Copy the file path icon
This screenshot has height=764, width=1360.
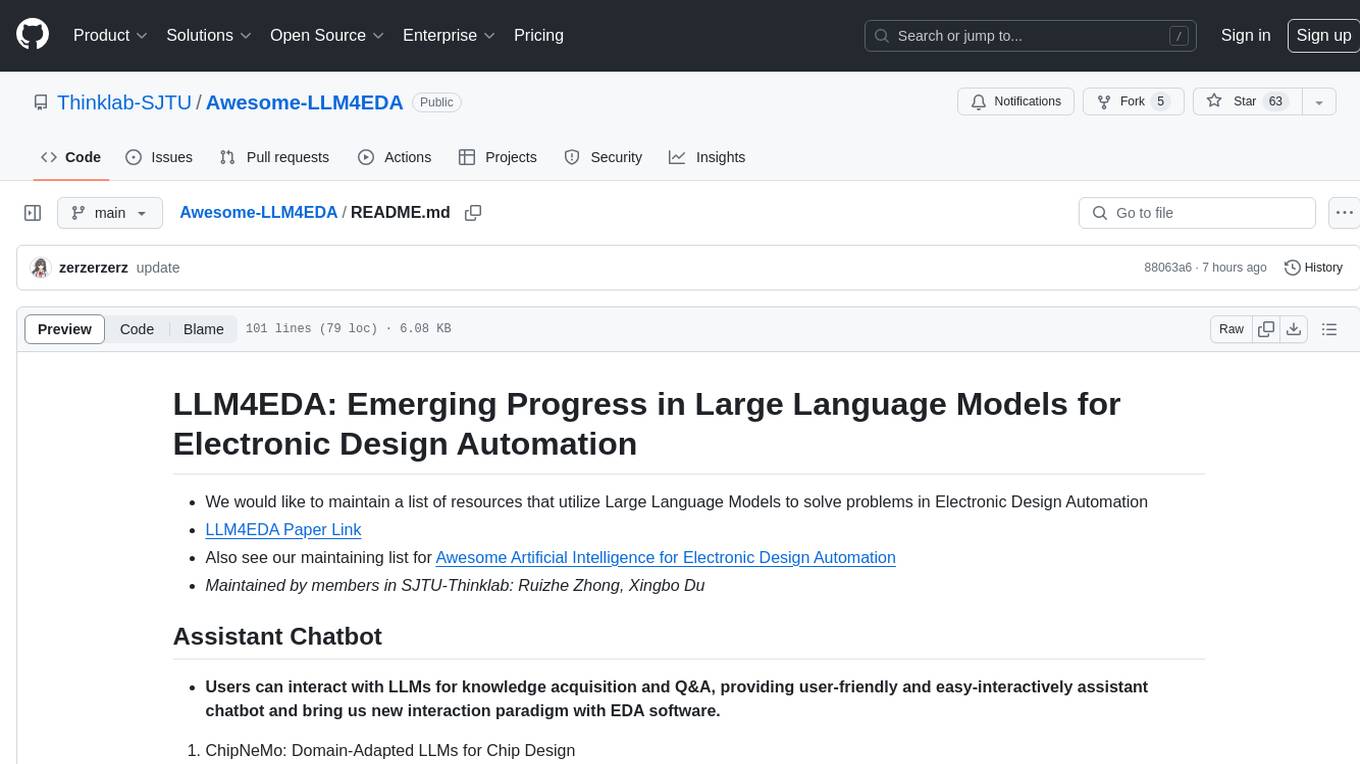(473, 213)
